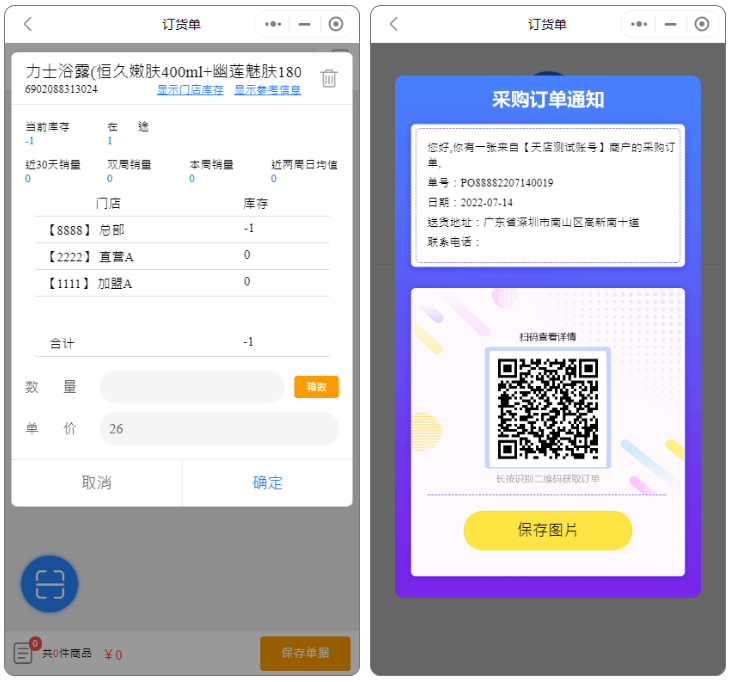Image resolution: width=733 pixels, height=682 pixels.
Task: Click the 送货地址 address line
Action: click(533, 222)
